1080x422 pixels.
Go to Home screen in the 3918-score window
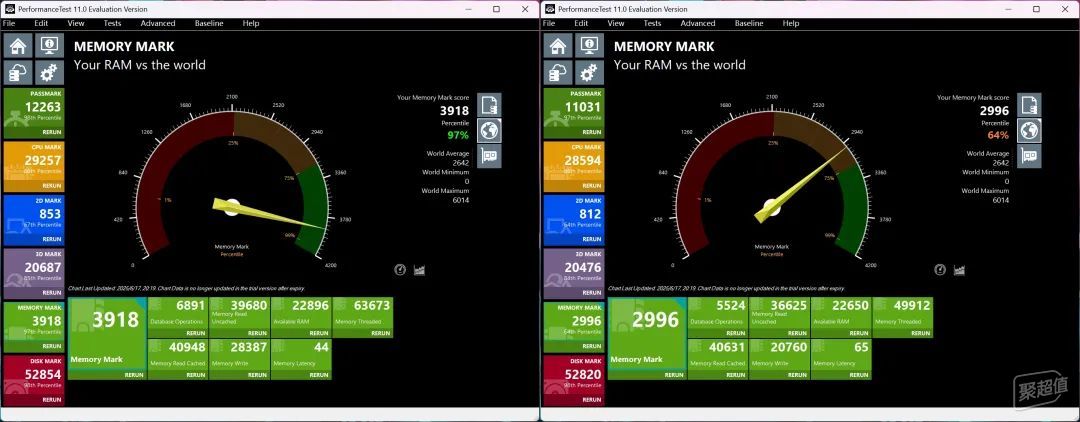tap(18, 46)
